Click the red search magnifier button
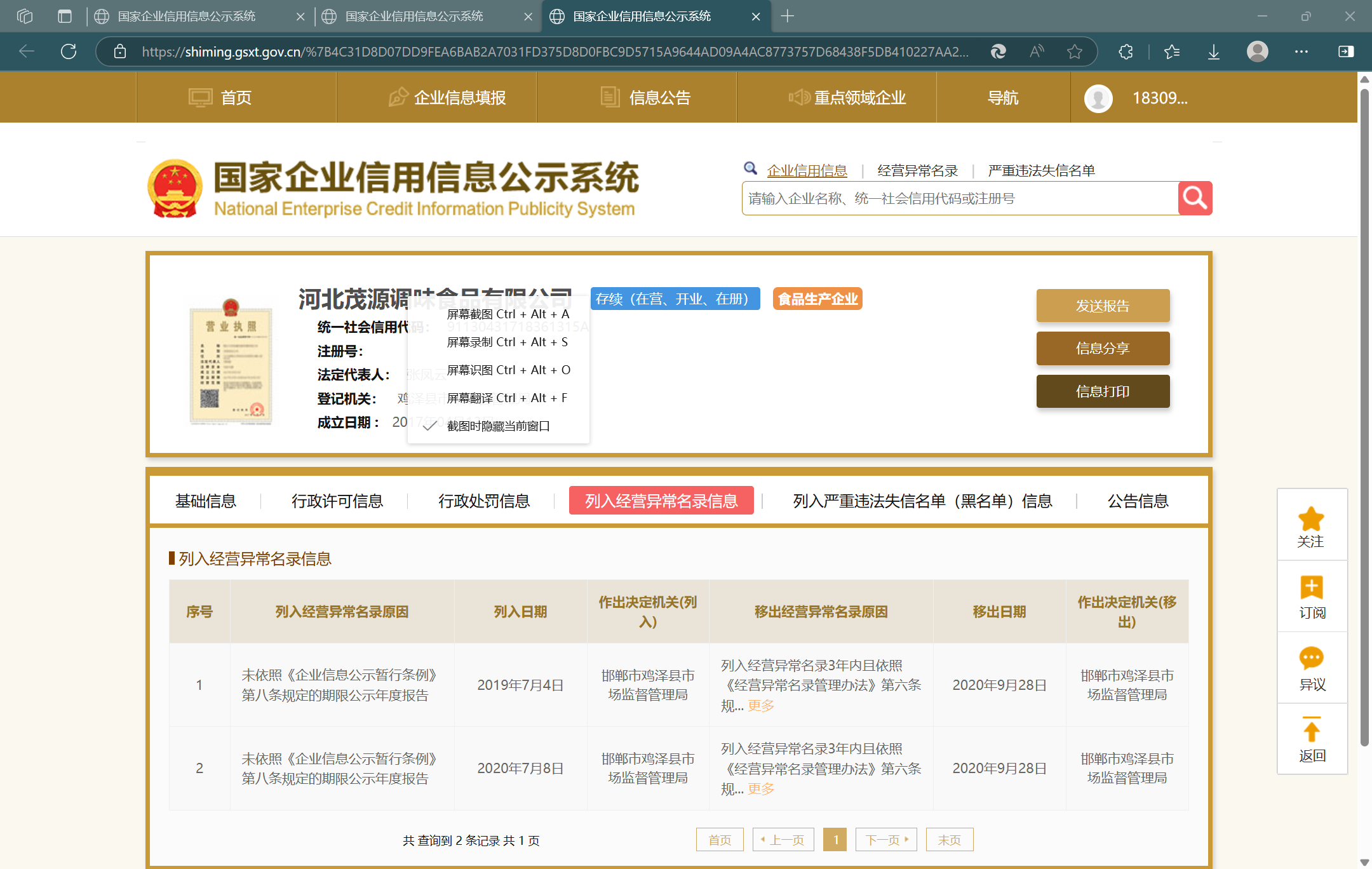 [1195, 198]
